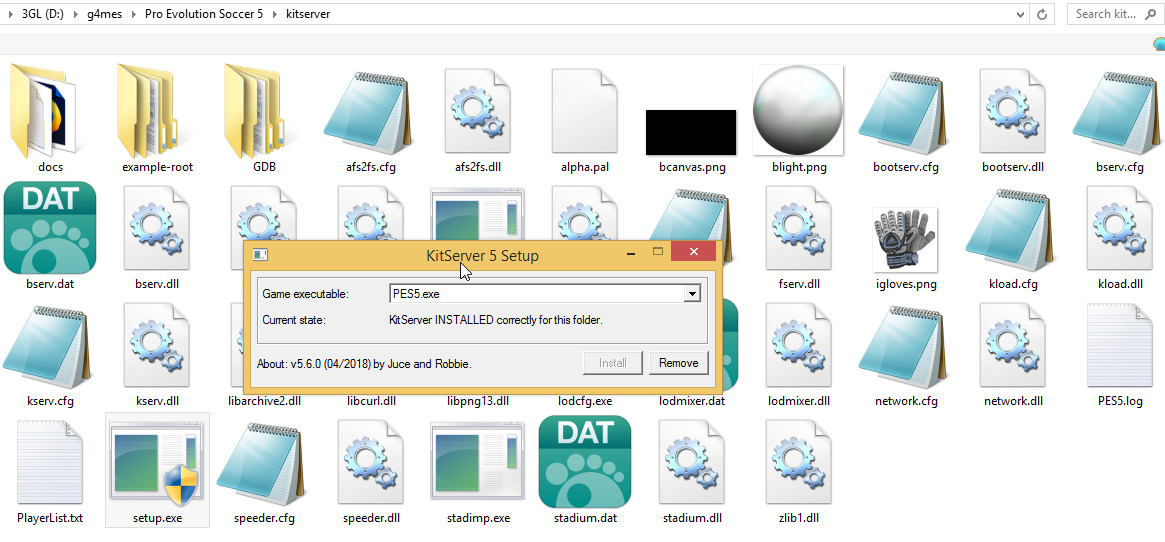This screenshot has height=542, width=1165.
Task: Minimize the KitServer 5 Setup dialog
Action: click(x=631, y=253)
